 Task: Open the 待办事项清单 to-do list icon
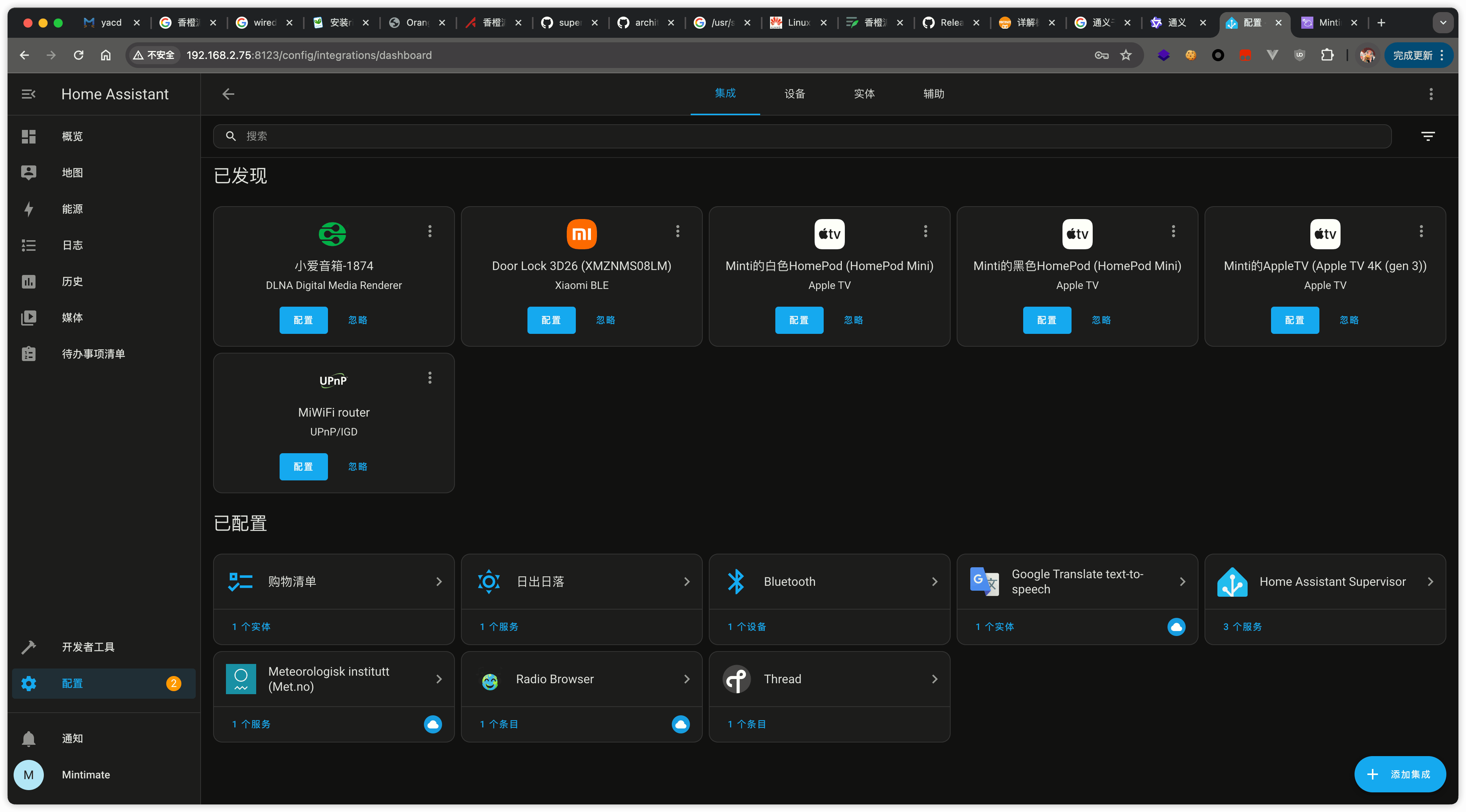[x=28, y=354]
